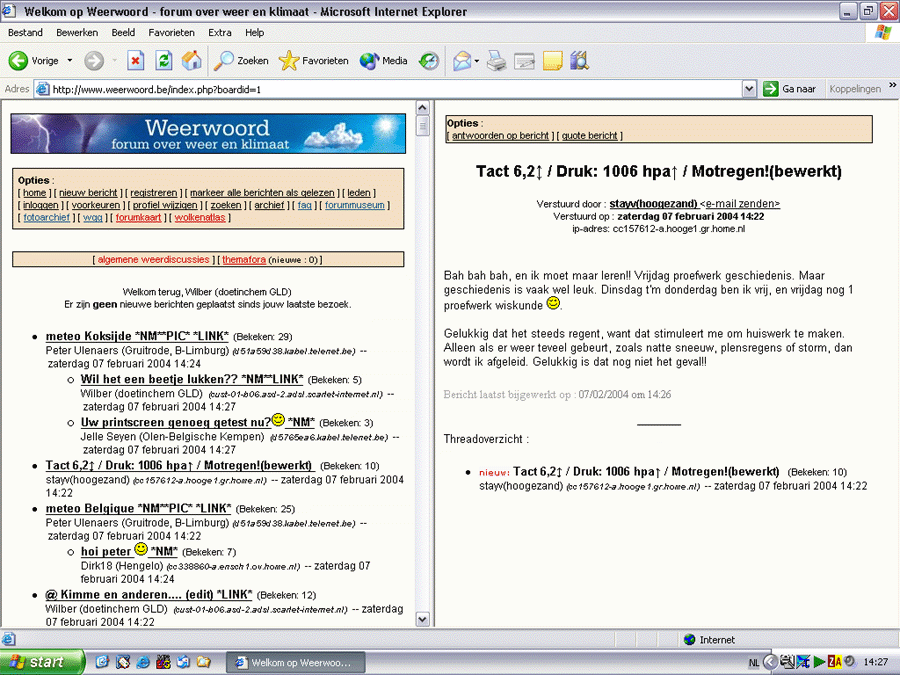Open the Favorieten star button

[313, 61]
